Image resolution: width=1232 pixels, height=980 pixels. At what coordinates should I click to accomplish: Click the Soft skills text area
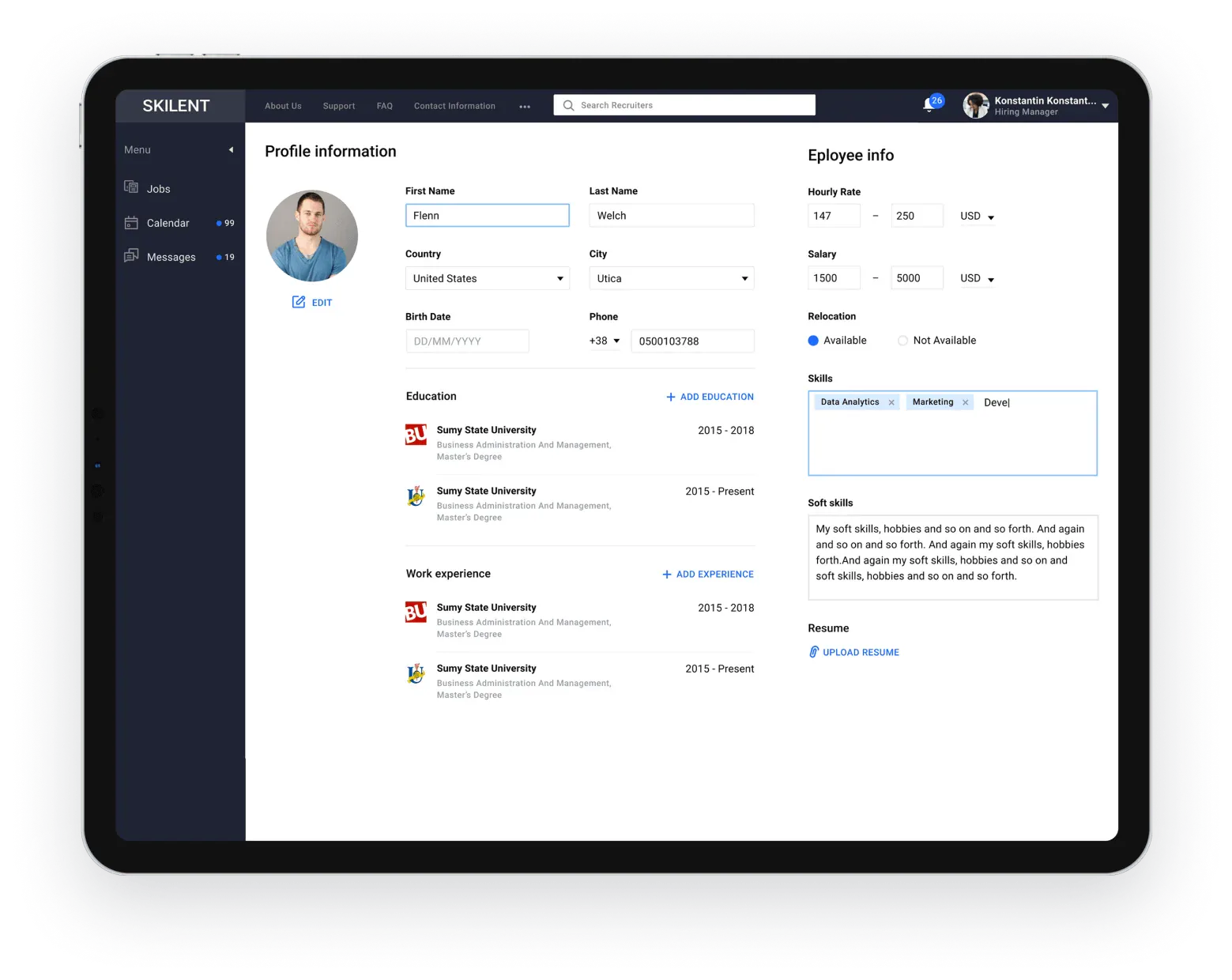pos(953,558)
